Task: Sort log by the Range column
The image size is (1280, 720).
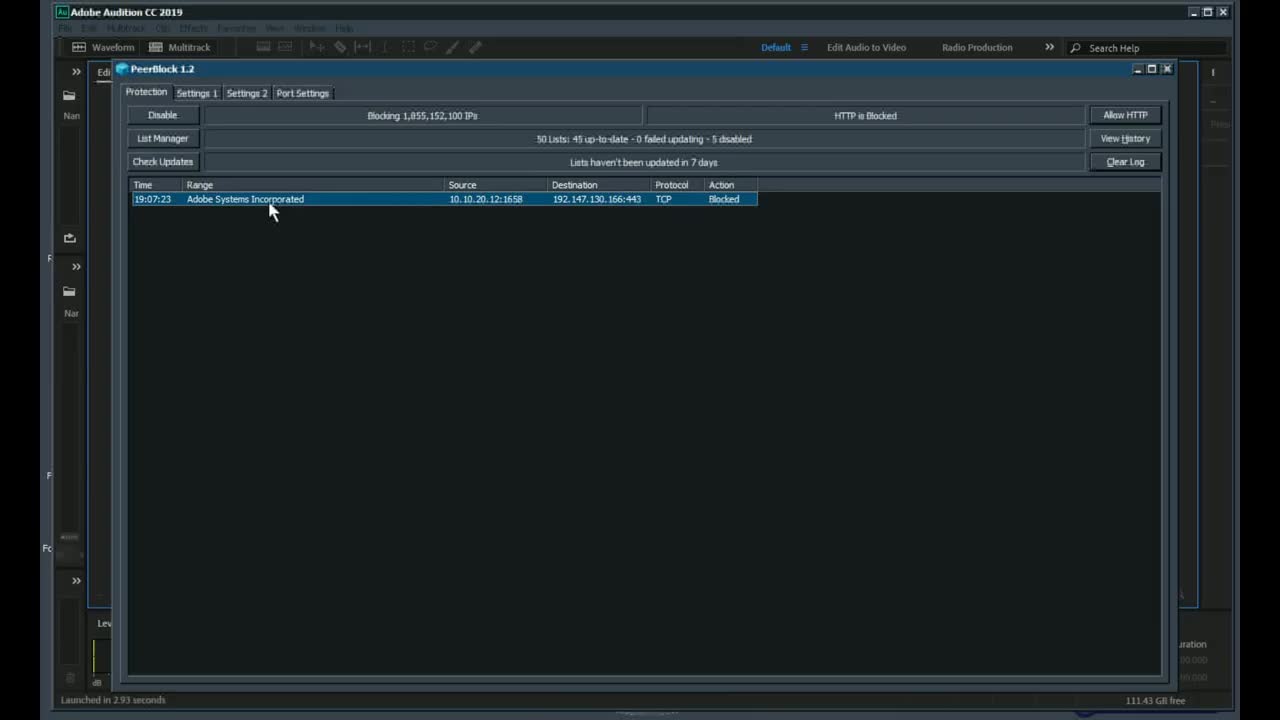Action: point(314,185)
